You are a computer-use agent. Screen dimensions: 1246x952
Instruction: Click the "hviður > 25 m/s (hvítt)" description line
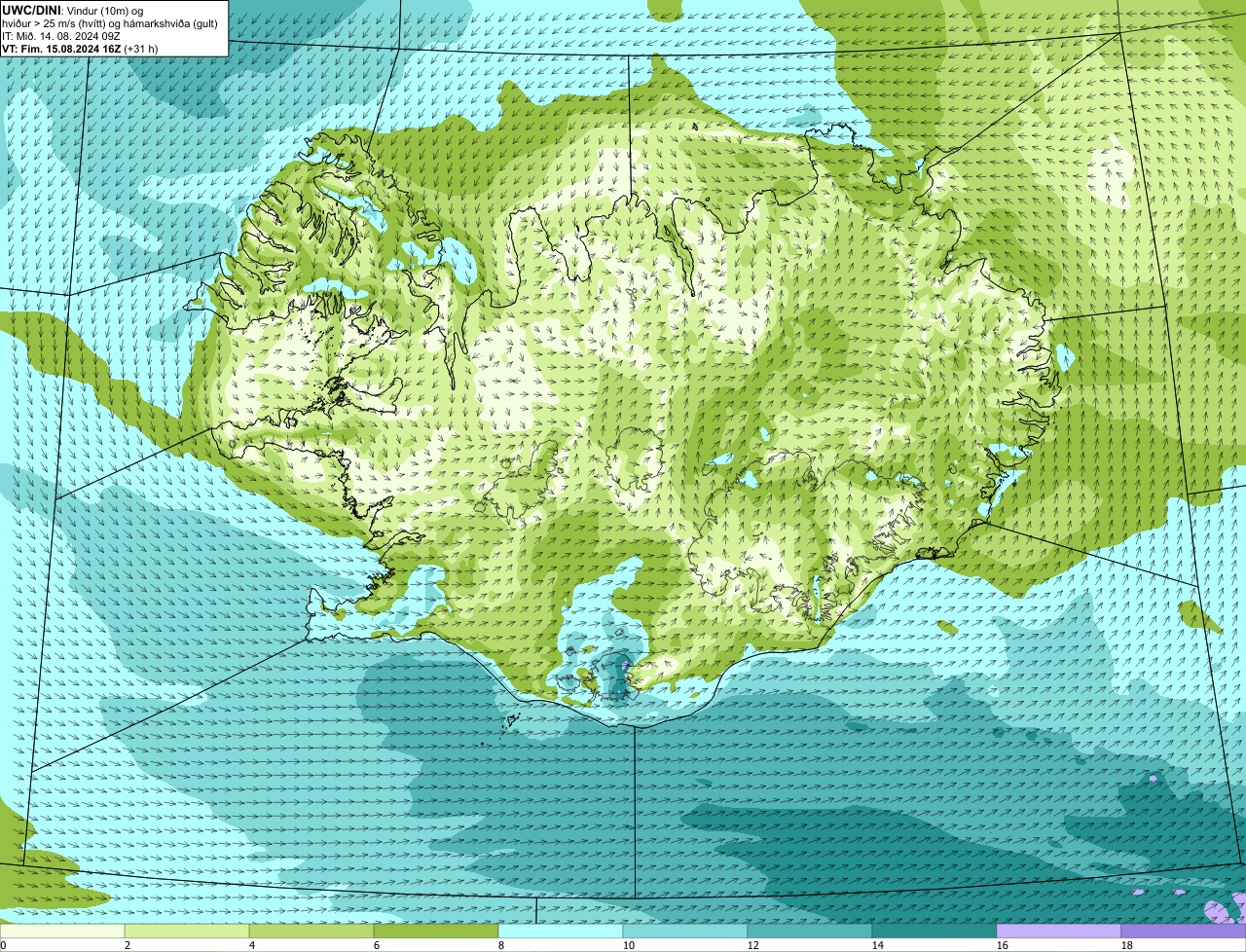[x=110, y=22]
